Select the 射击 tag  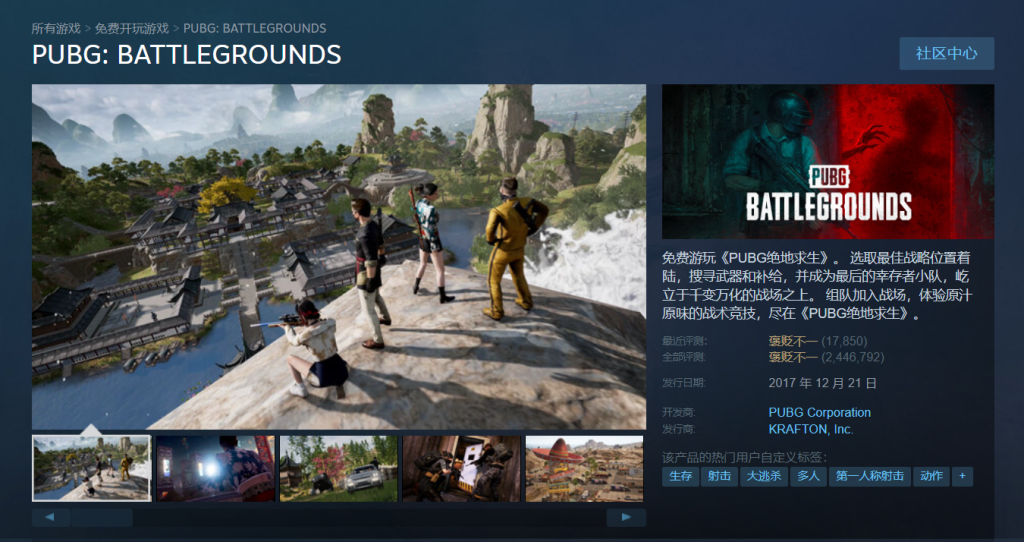[719, 476]
